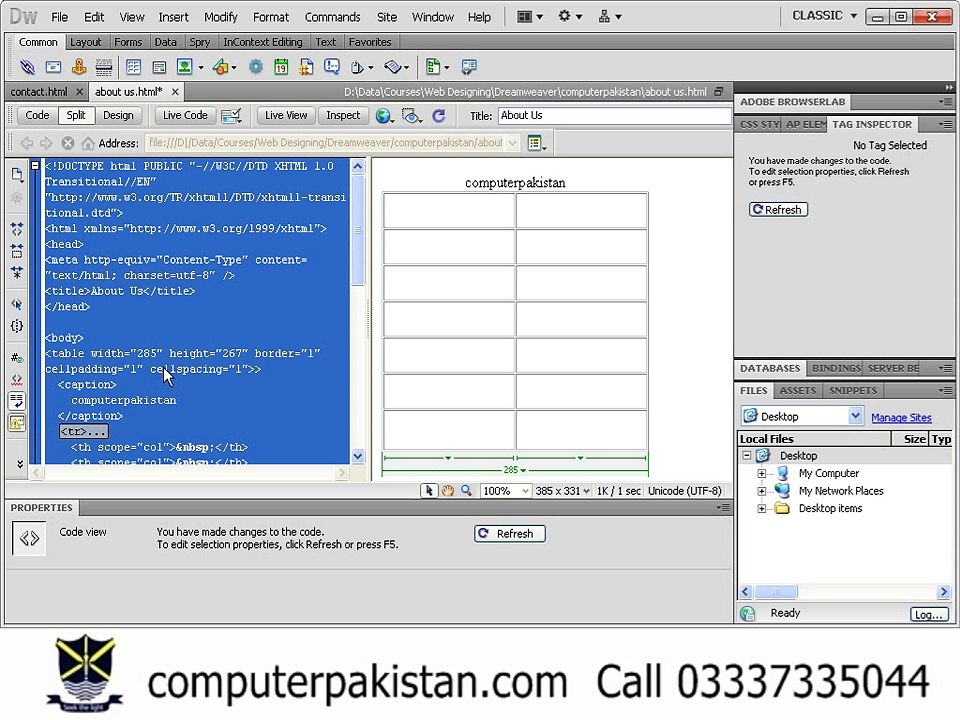This screenshot has width=960, height=720.
Task: Click the Balance Braces icon
Action: click(x=17, y=326)
